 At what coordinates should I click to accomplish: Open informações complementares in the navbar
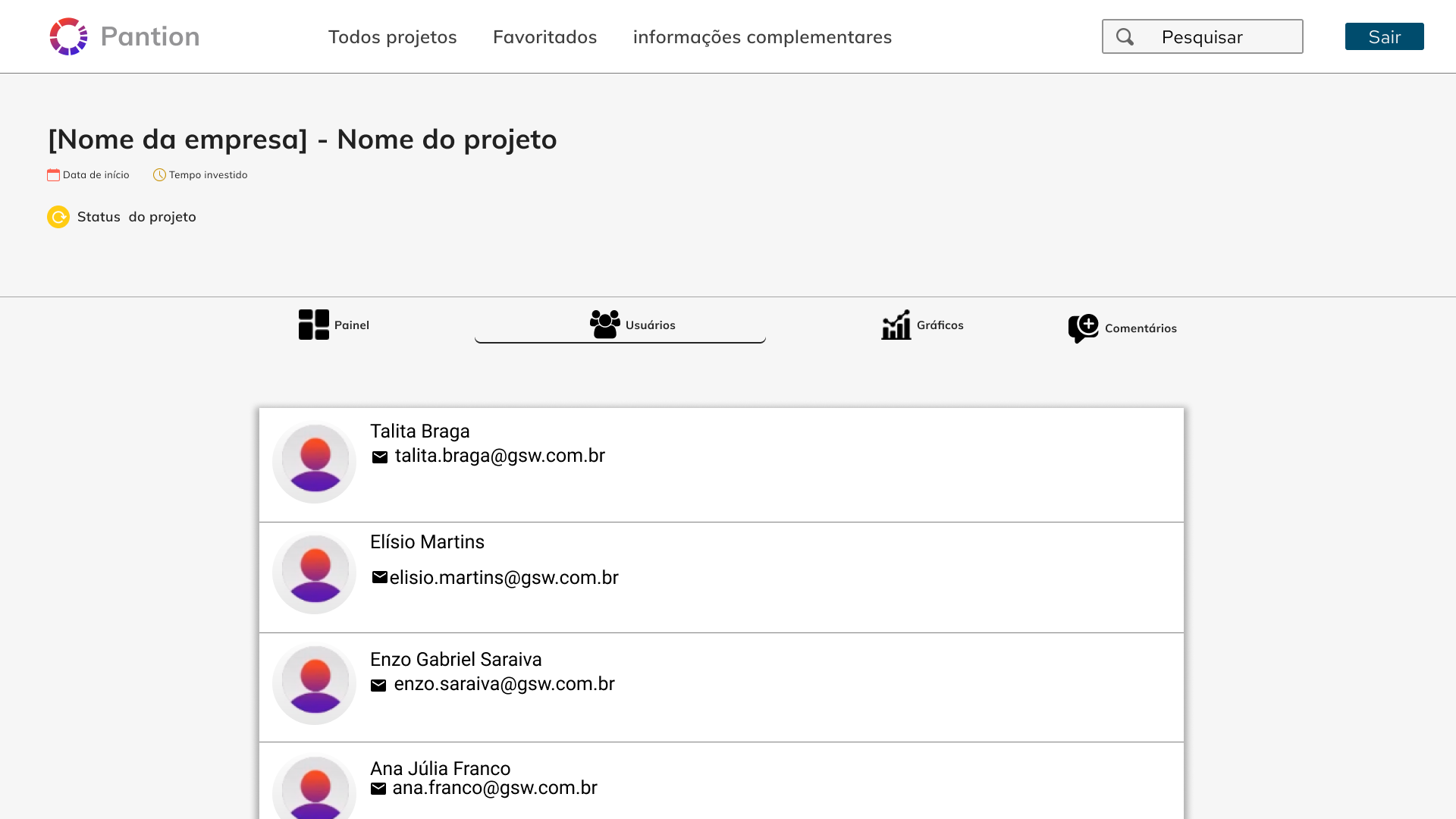click(763, 36)
